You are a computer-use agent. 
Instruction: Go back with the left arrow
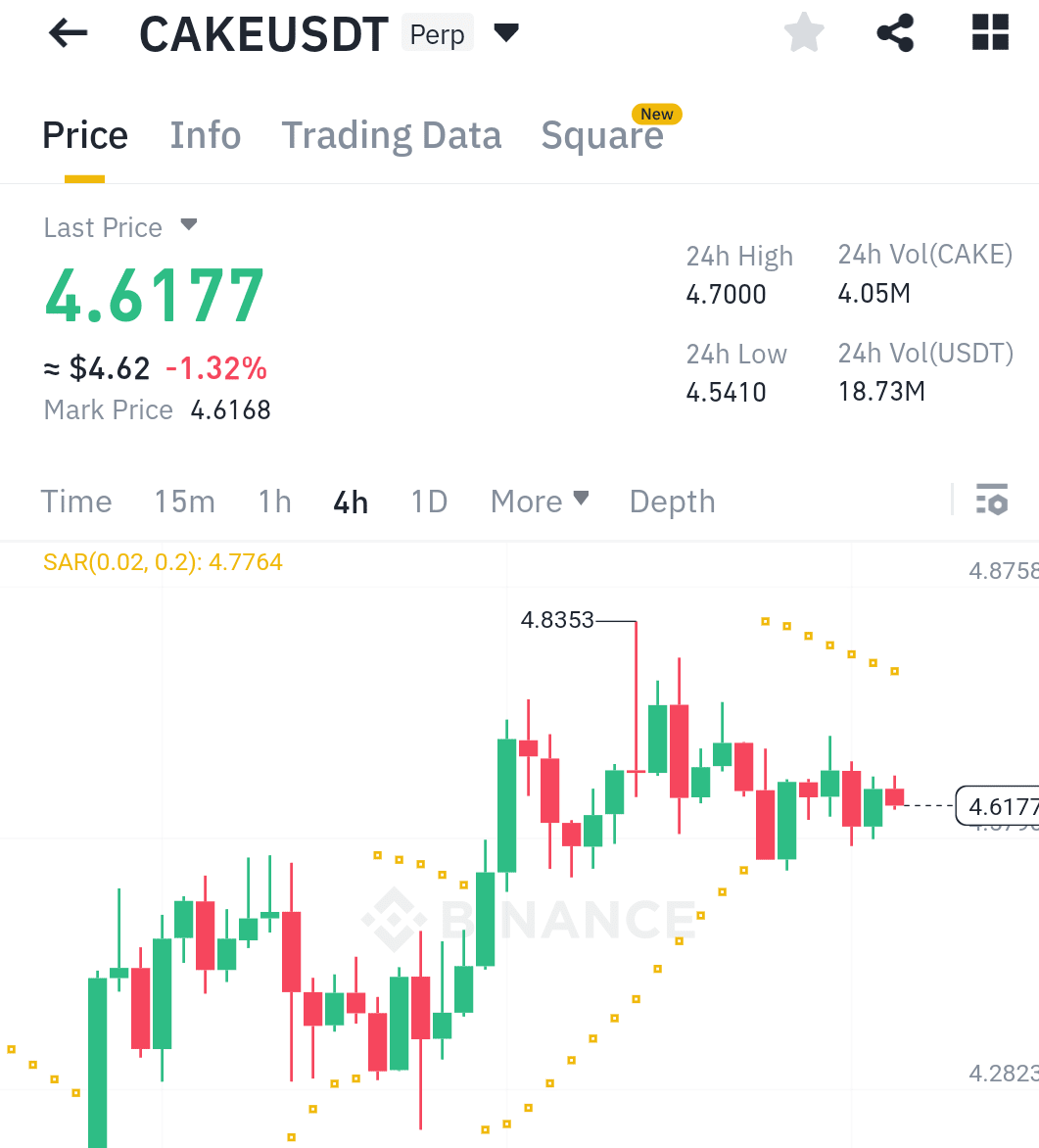click(69, 33)
